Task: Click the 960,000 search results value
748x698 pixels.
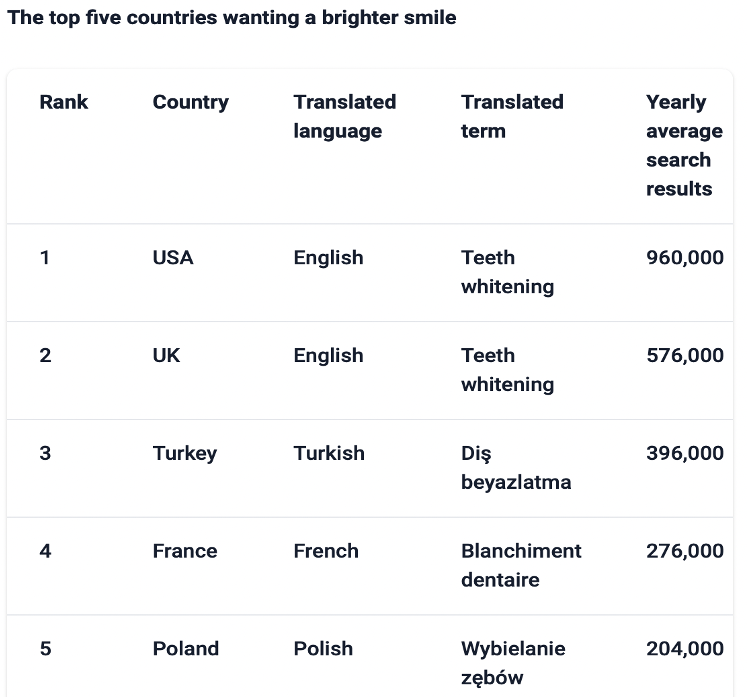Action: point(684,258)
